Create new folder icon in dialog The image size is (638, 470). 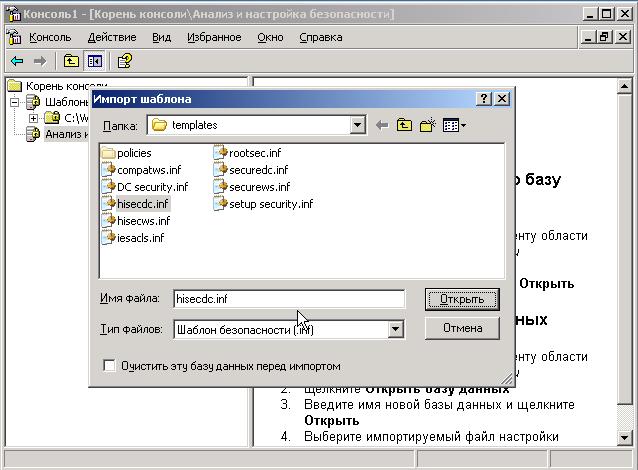pyautogui.click(x=428, y=125)
